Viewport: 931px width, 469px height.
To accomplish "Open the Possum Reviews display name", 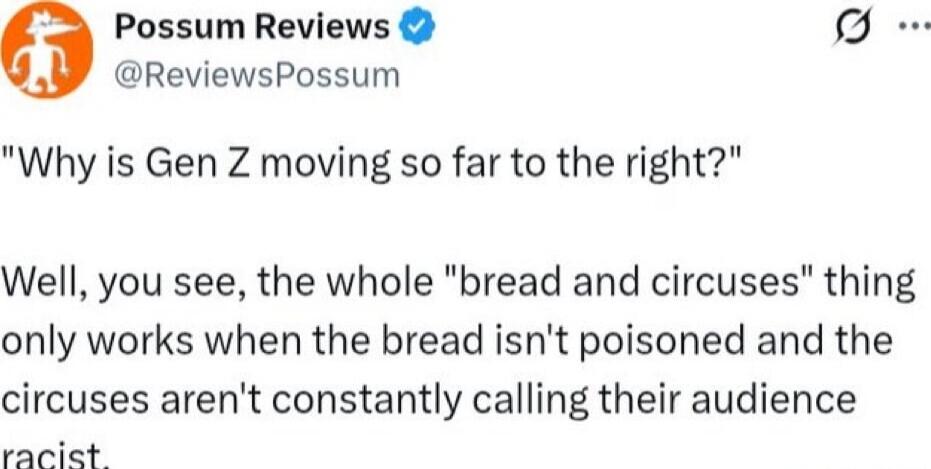I will click(252, 29).
